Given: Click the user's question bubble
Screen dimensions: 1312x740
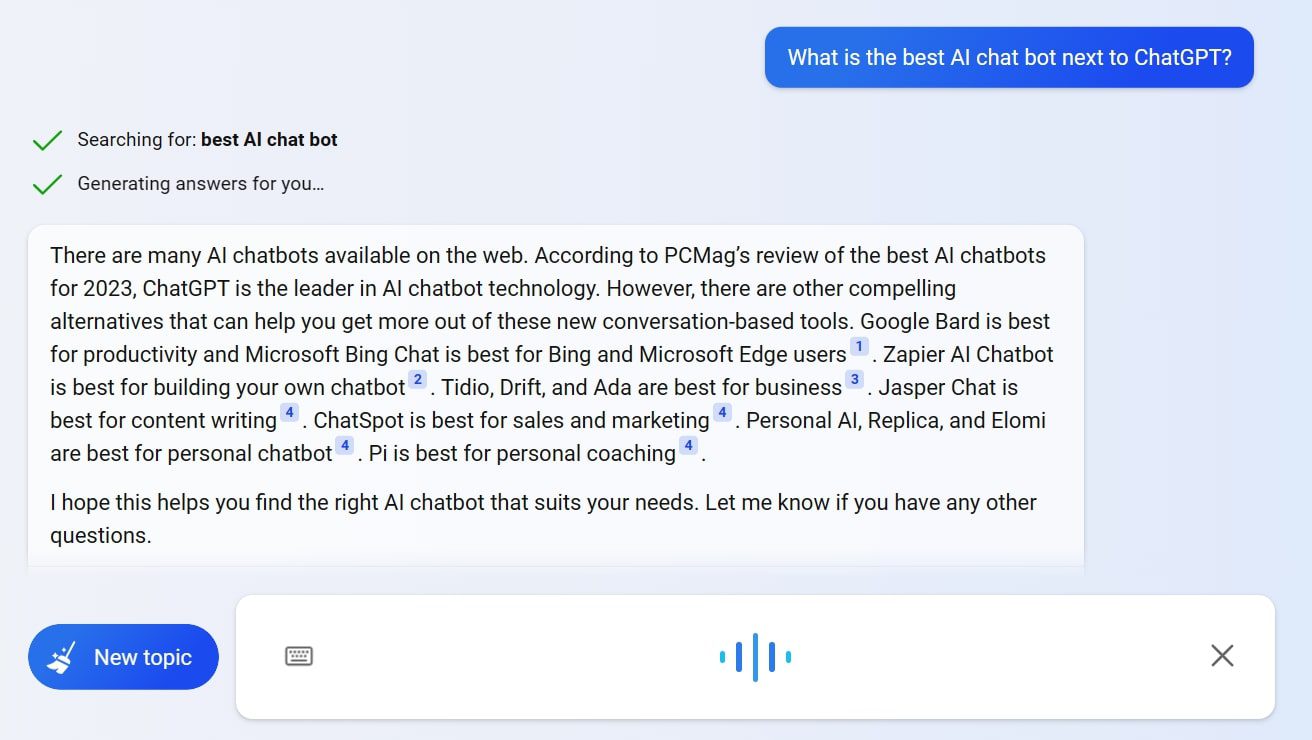Looking at the screenshot, I should point(1008,57).
